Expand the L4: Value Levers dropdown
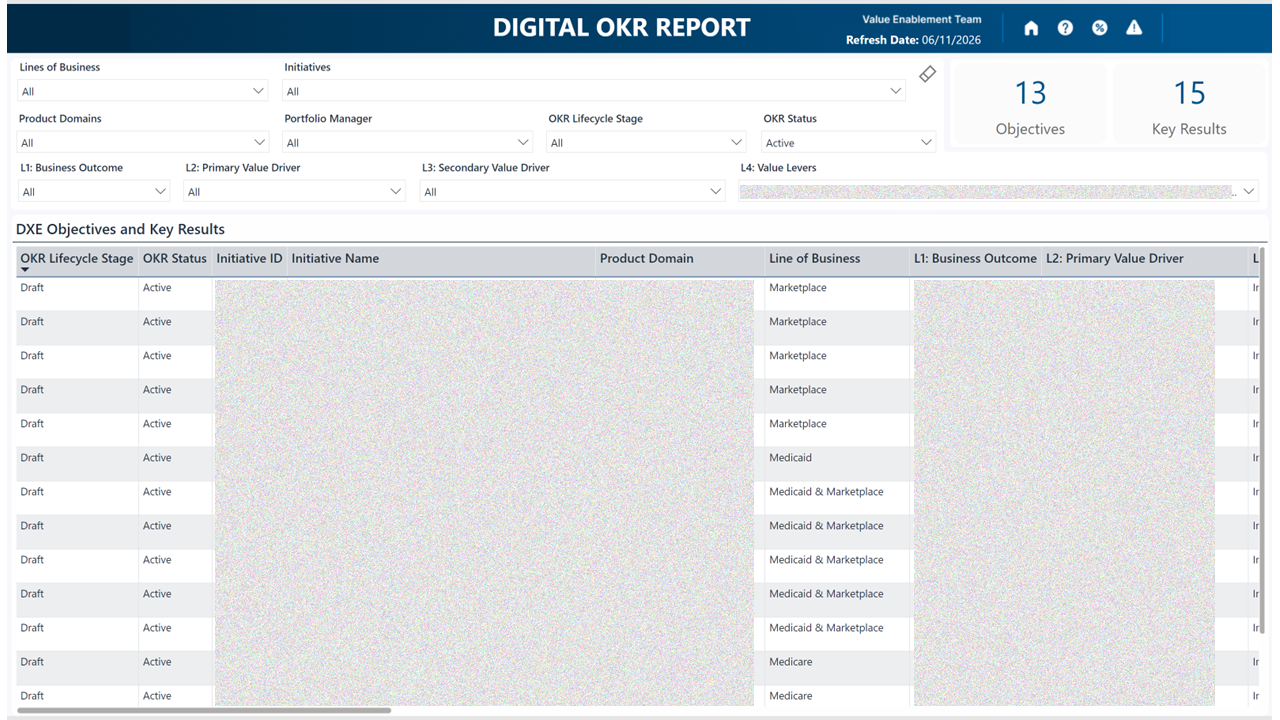This screenshot has width=1280, height=720. tap(998, 191)
